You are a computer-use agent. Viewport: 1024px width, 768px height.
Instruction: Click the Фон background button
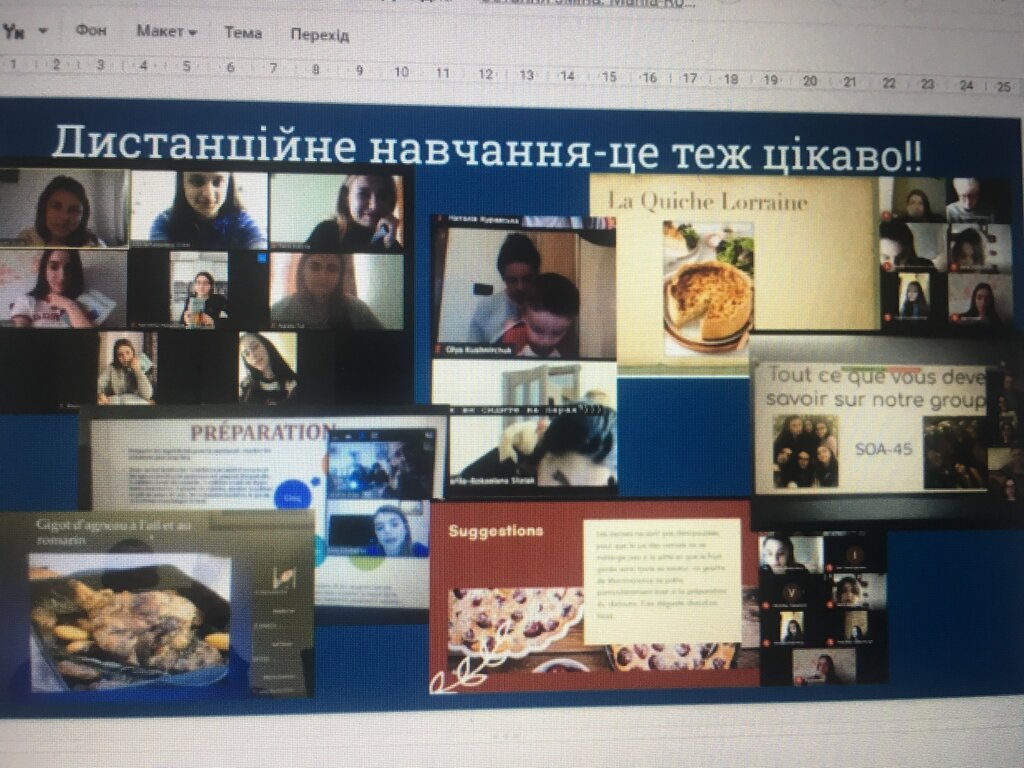91,31
